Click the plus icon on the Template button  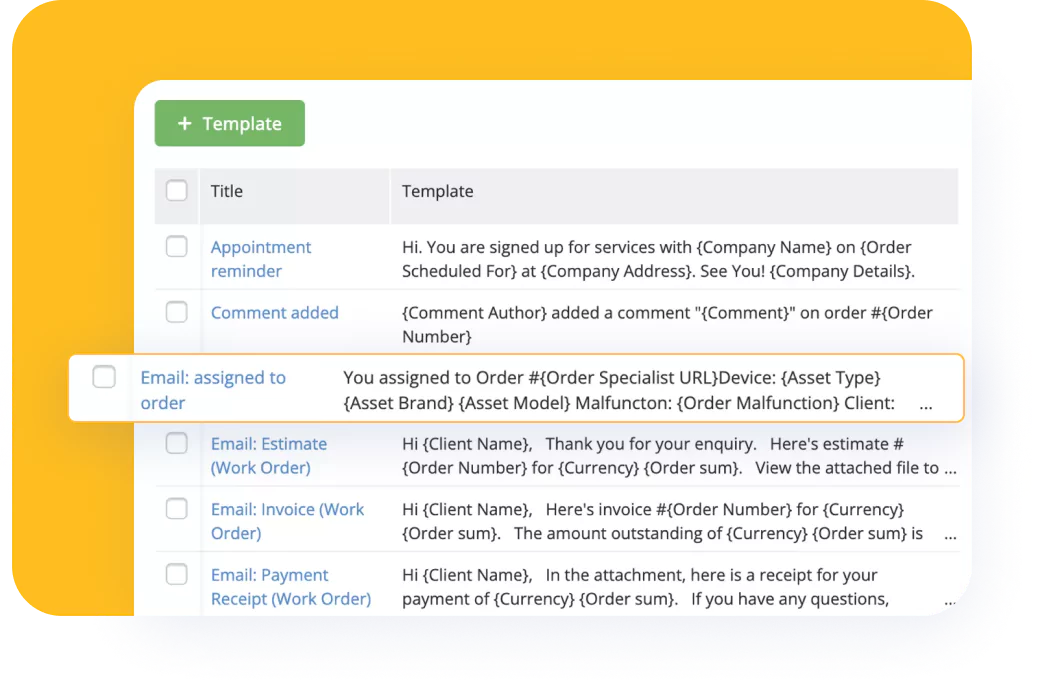coord(183,124)
